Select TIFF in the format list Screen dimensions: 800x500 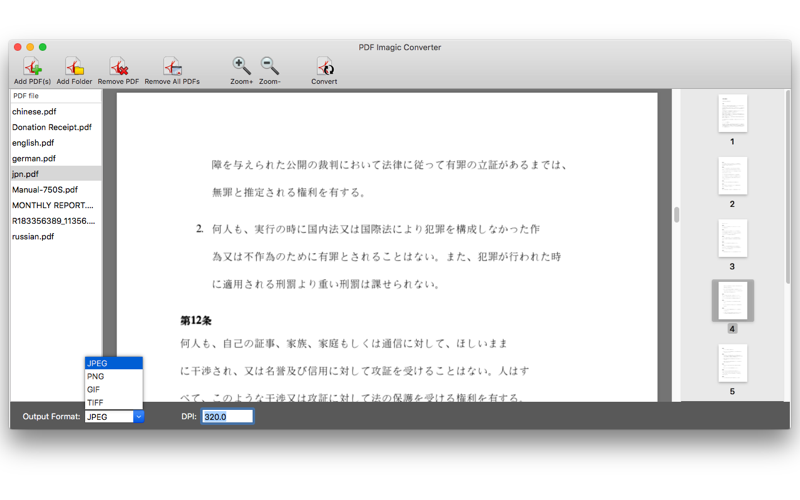tap(114, 403)
